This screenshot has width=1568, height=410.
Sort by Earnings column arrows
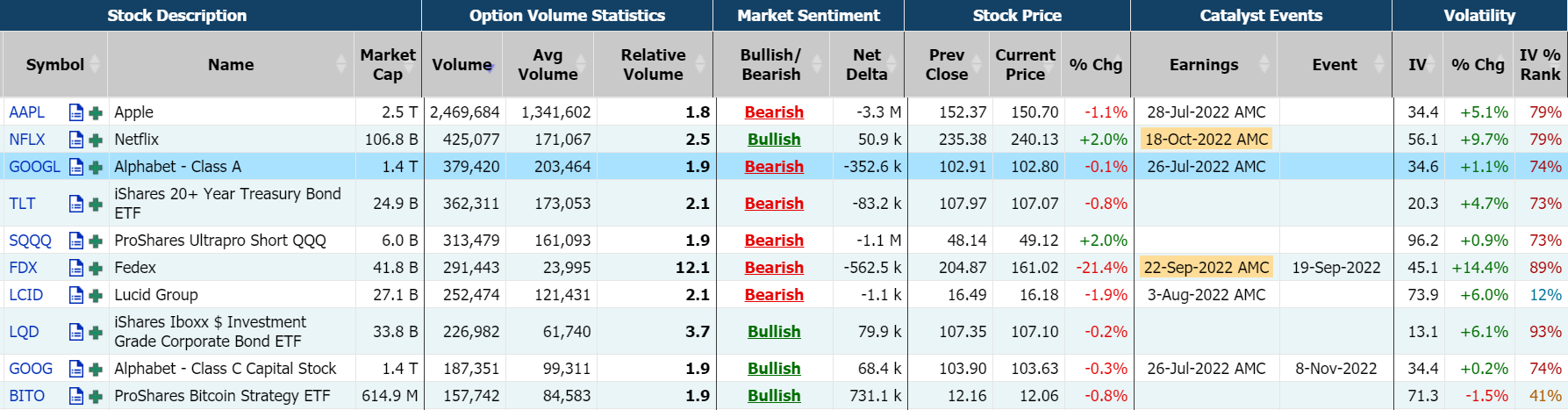click(1264, 64)
